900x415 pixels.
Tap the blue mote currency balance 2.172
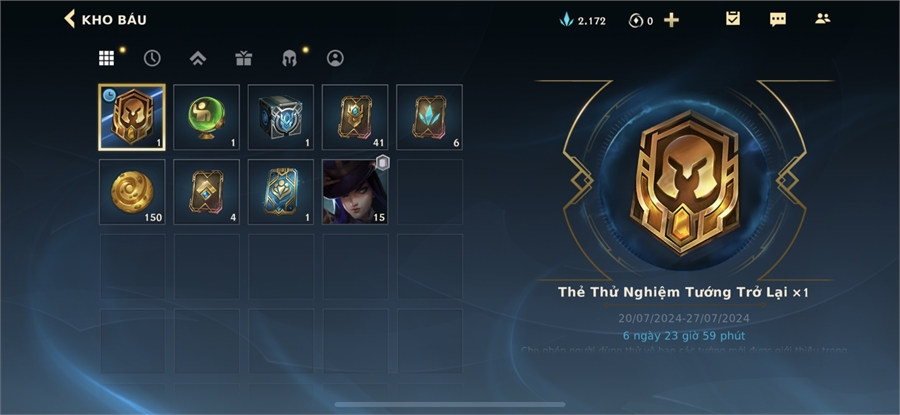pos(583,21)
